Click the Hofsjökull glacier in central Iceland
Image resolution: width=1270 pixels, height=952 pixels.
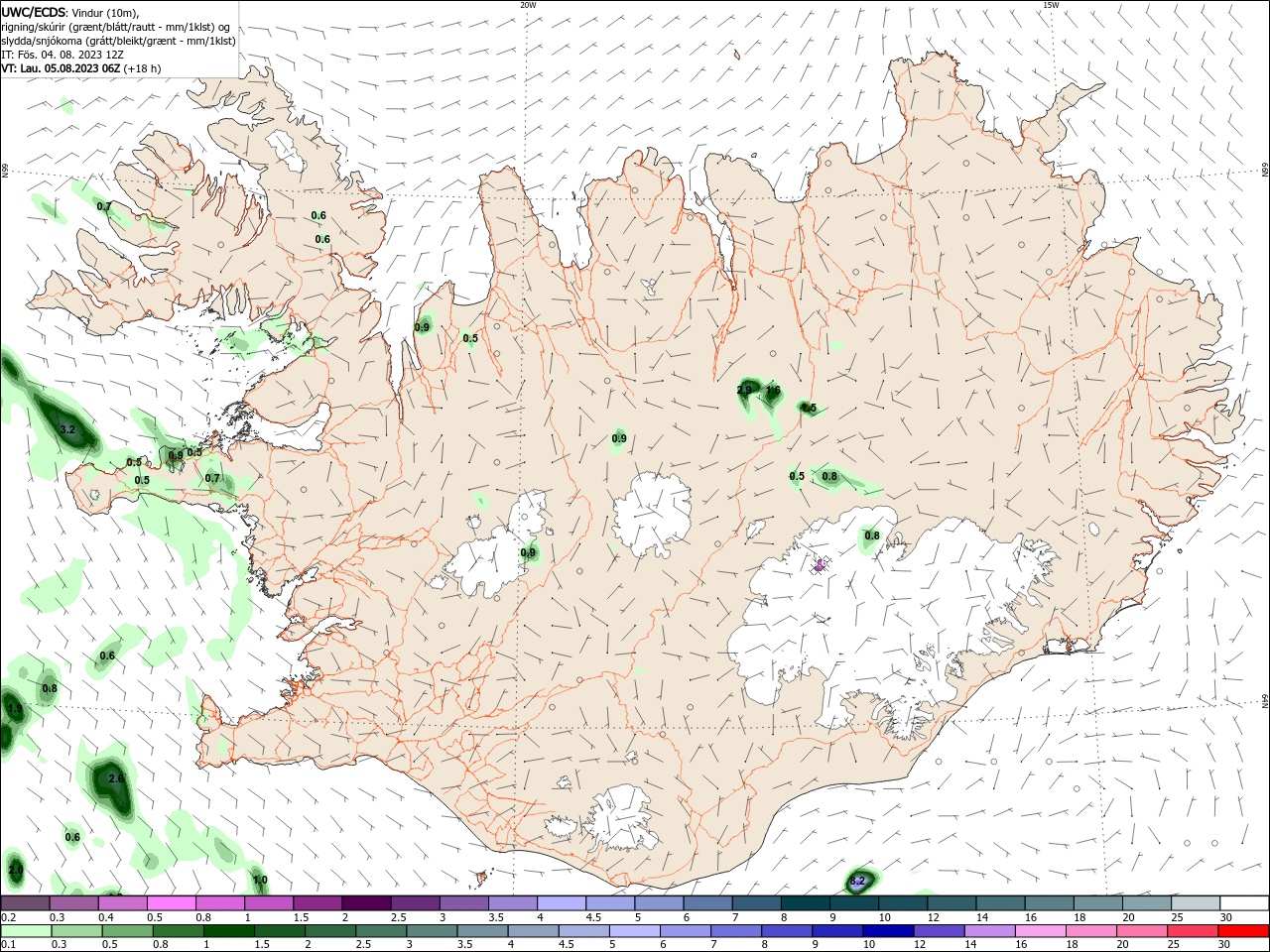[x=652, y=514]
